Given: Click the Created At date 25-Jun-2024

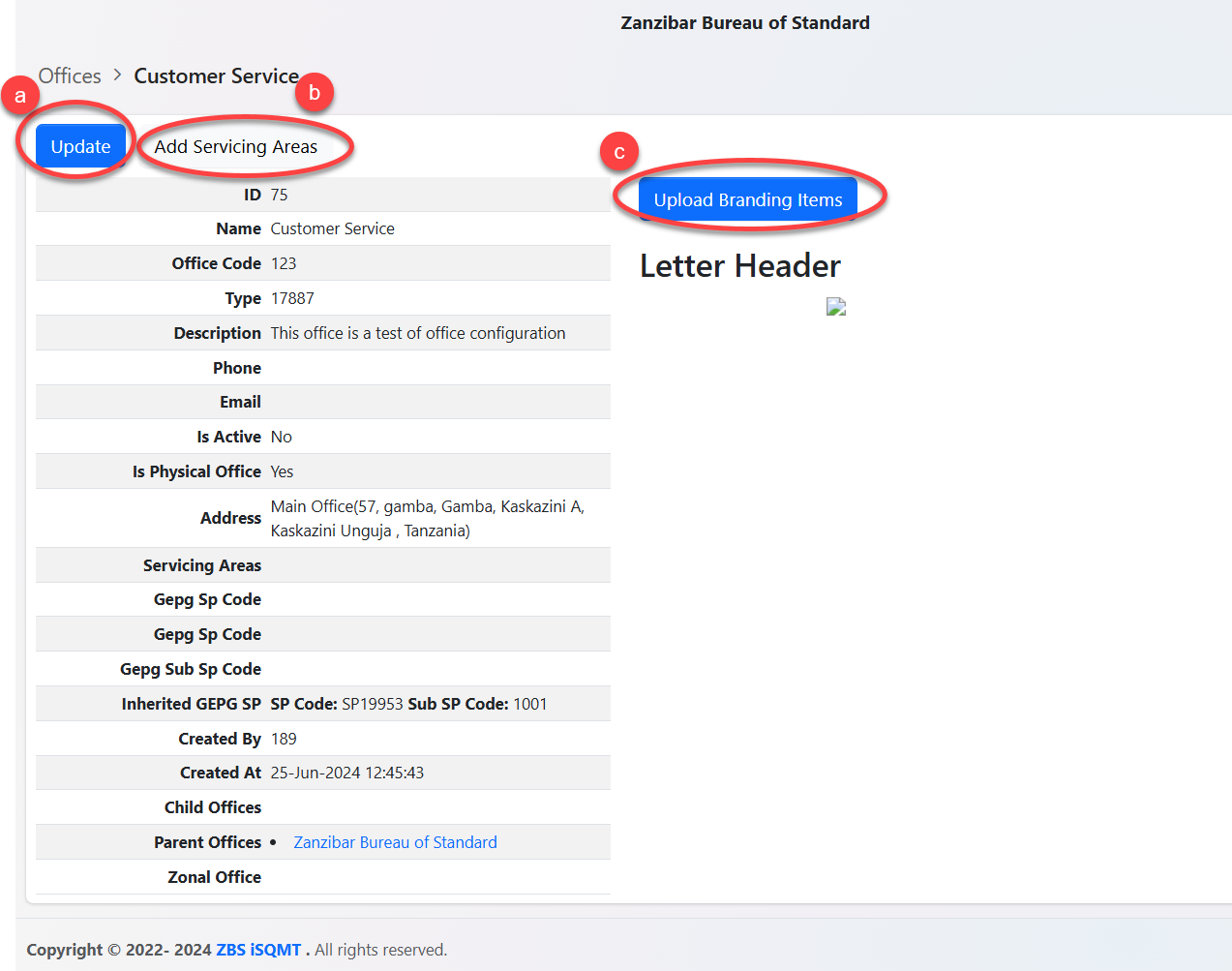Looking at the screenshot, I should coord(346,773).
